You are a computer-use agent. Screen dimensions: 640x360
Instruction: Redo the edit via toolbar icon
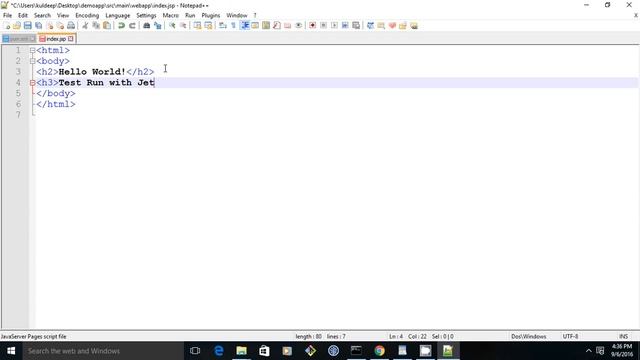coord(132,26)
